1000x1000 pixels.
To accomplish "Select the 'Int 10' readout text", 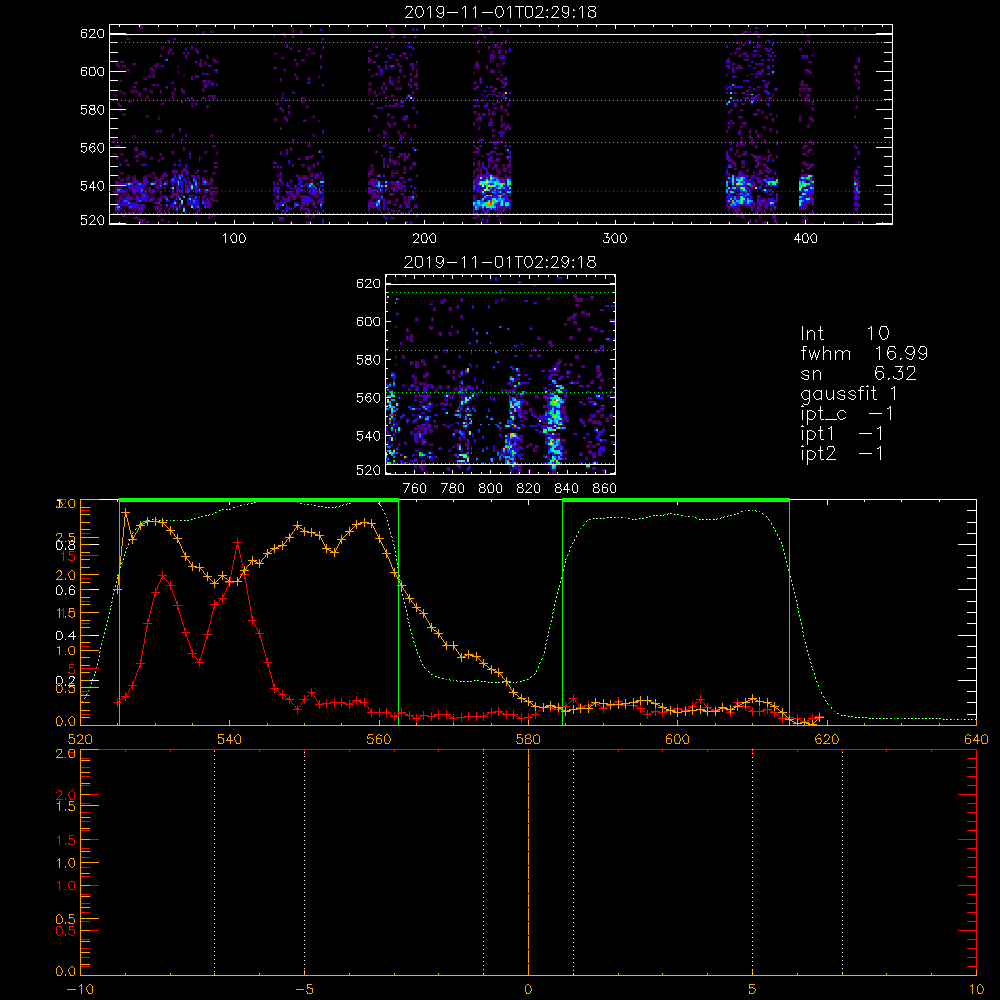I will pyautogui.click(x=845, y=333).
